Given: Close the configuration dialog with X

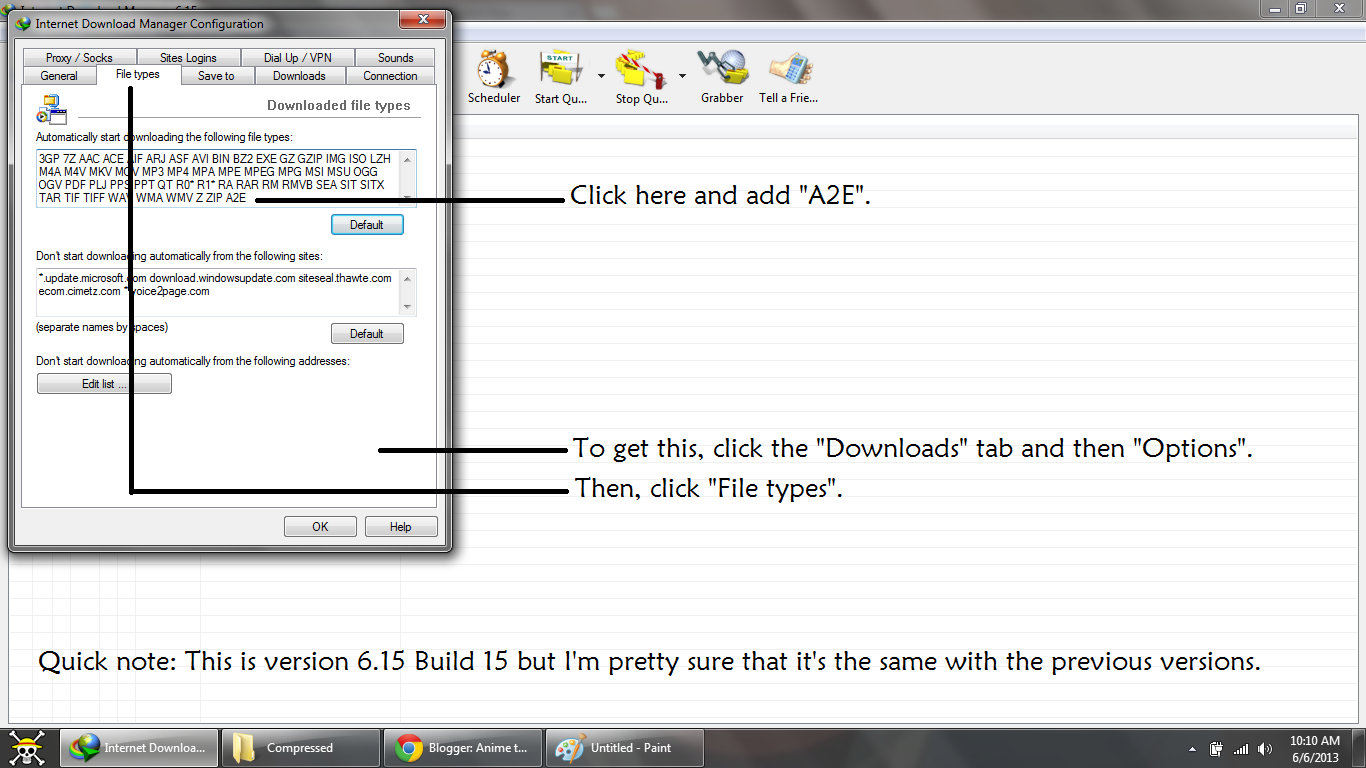Looking at the screenshot, I should 422,19.
